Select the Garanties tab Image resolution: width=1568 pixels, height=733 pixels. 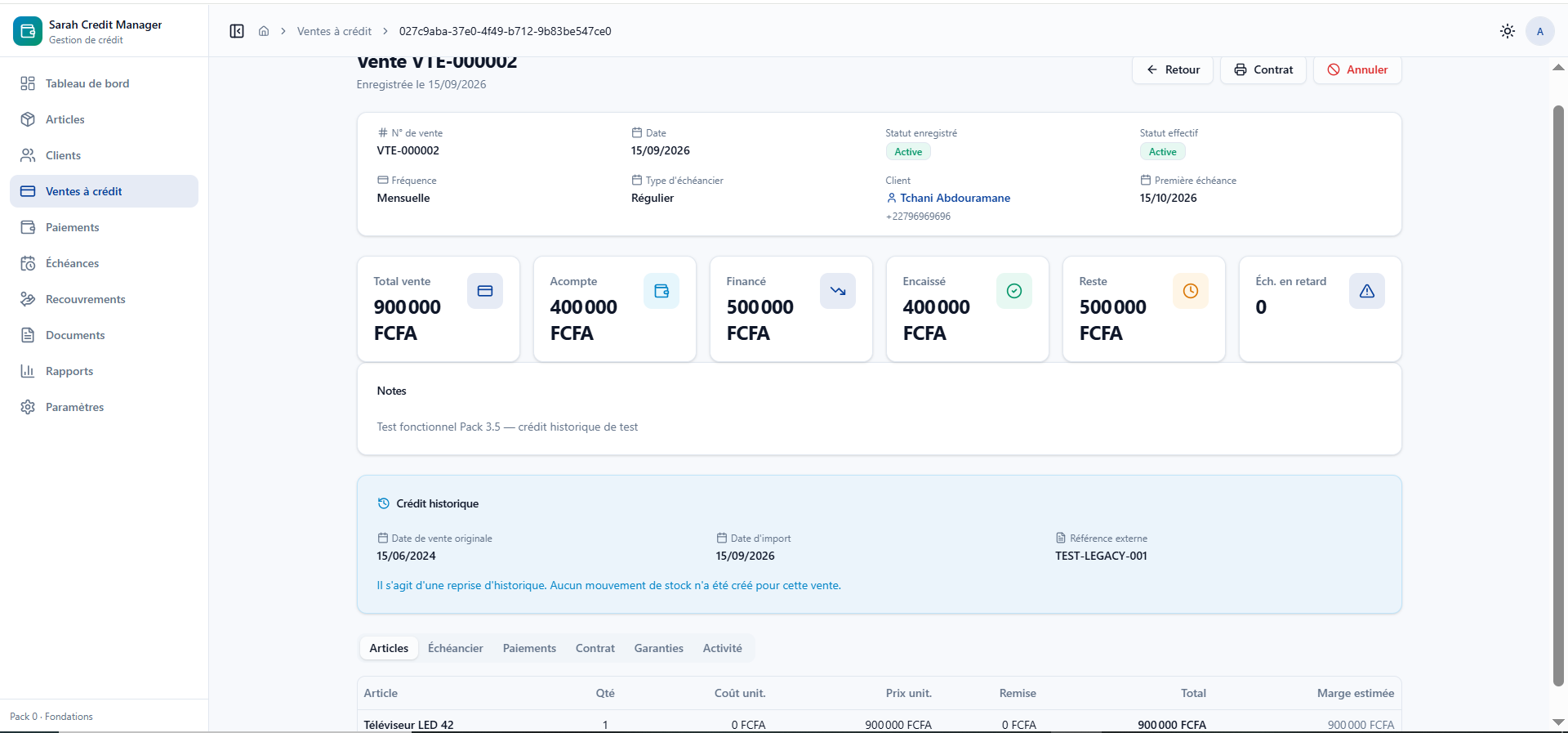(x=659, y=648)
